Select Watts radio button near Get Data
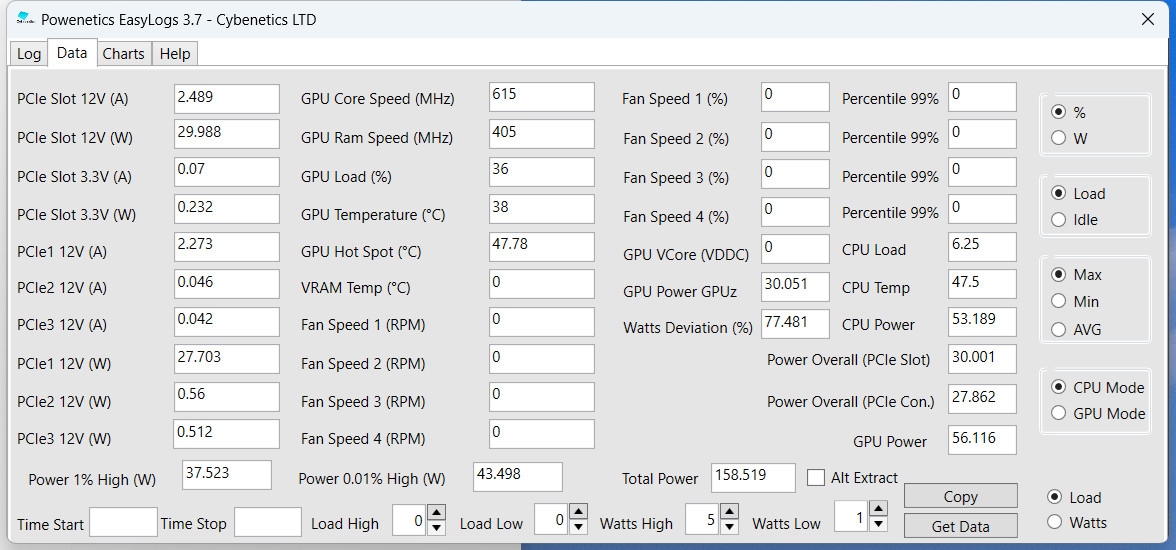The height and width of the screenshot is (550, 1176). pos(1054,522)
